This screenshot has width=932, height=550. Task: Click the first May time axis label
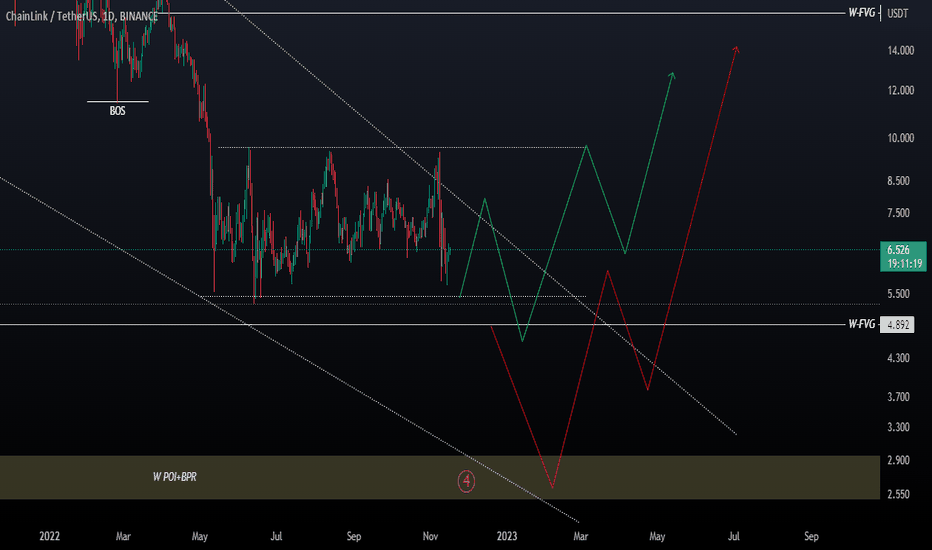[200, 536]
